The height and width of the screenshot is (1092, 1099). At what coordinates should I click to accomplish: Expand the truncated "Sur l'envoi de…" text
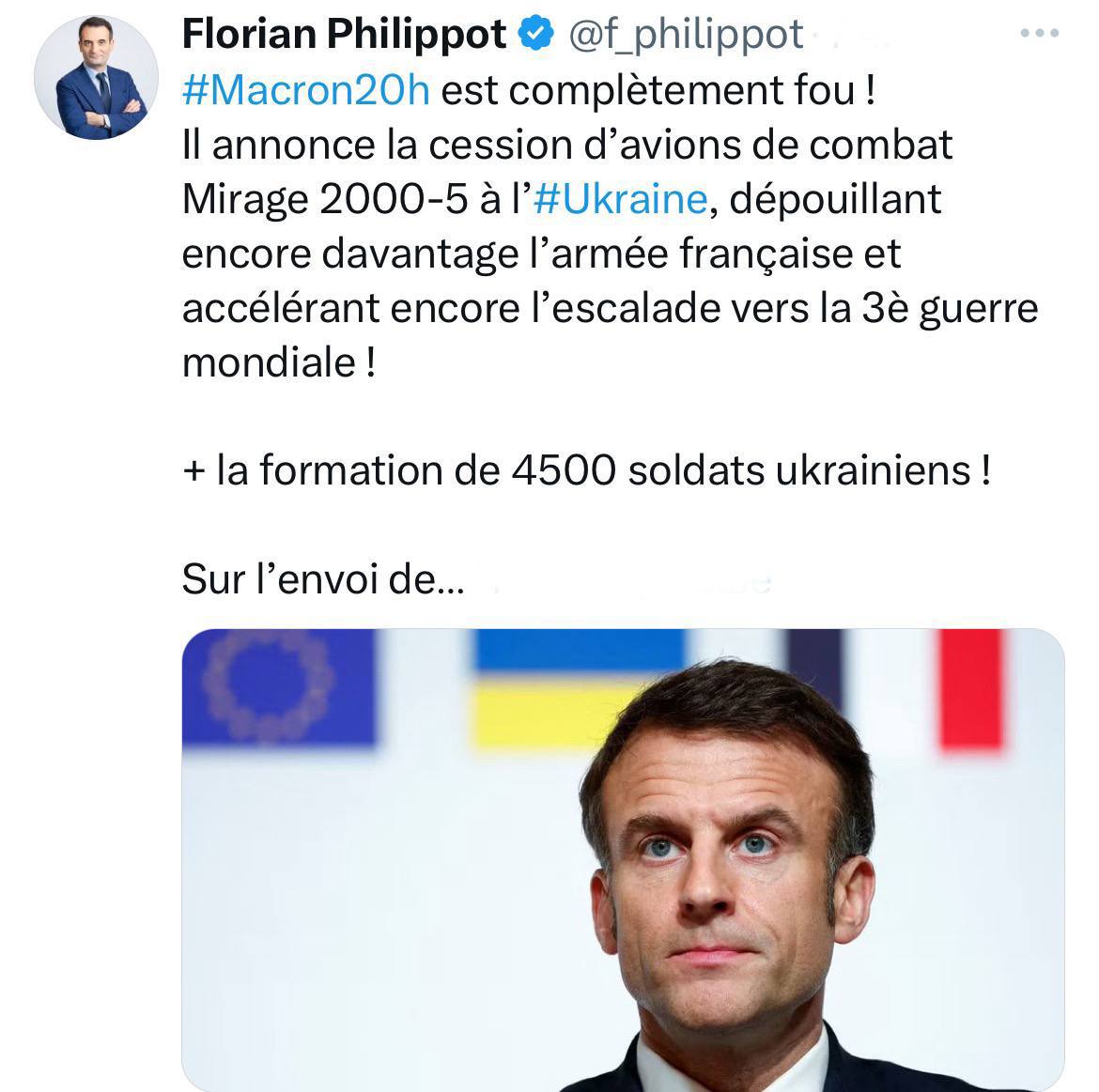[322, 580]
